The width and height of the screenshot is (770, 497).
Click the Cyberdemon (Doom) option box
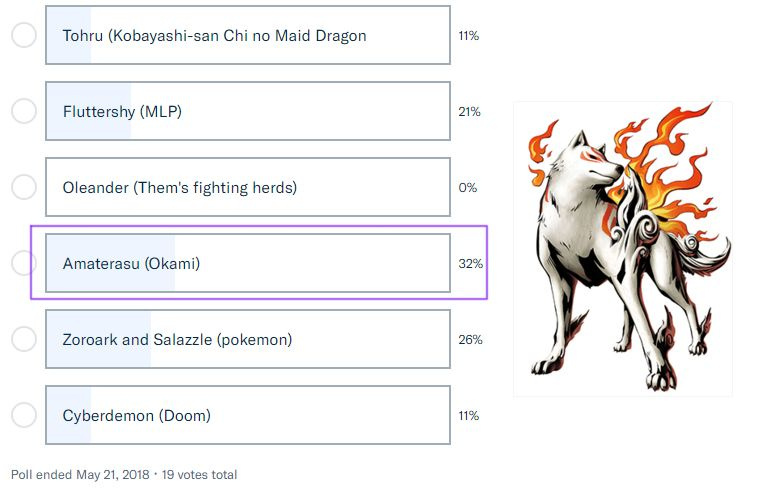(247, 415)
